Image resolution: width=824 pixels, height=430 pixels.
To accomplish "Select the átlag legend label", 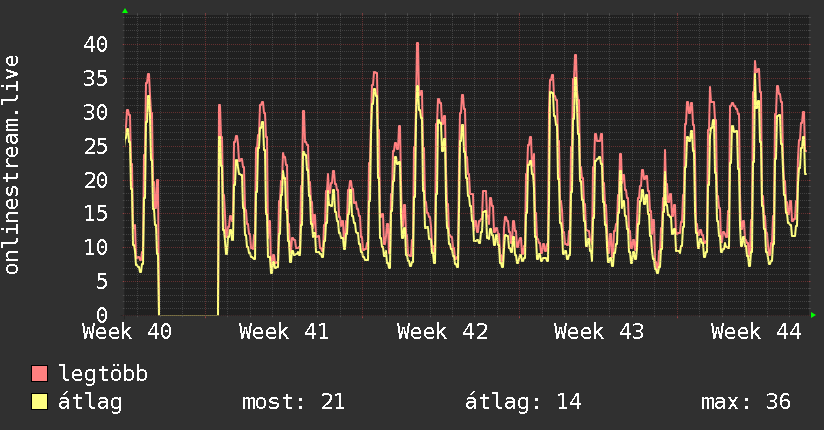I will click(90, 402).
